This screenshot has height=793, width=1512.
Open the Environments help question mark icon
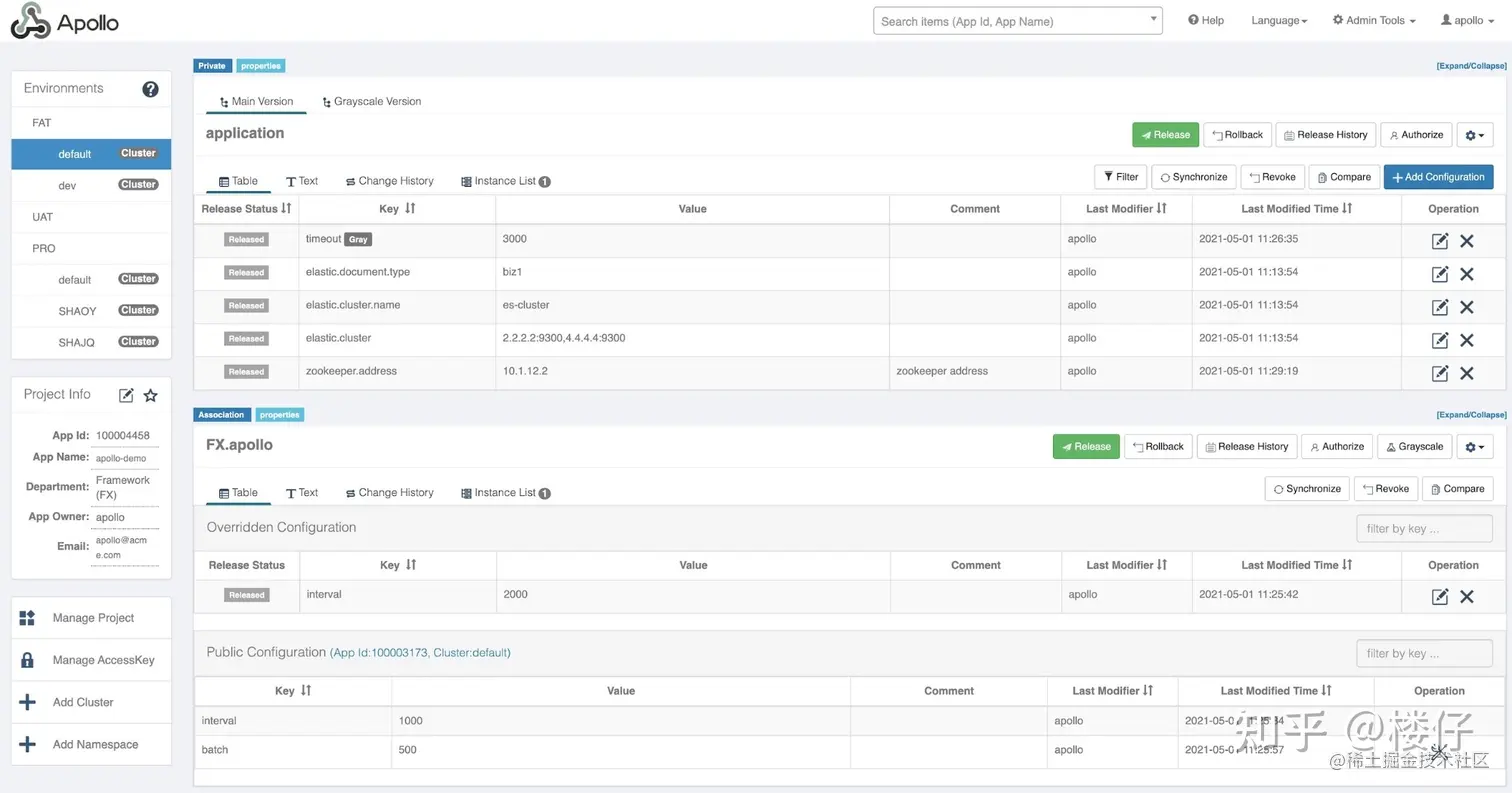click(150, 89)
